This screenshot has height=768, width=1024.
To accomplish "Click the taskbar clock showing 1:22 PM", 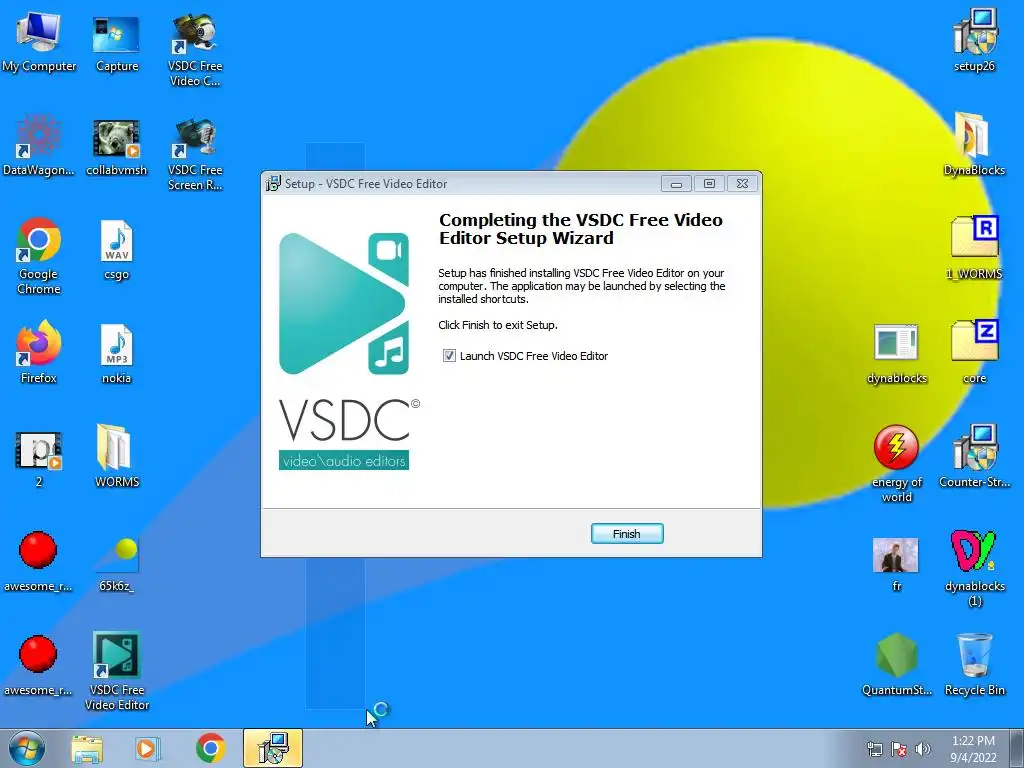I will (973, 749).
